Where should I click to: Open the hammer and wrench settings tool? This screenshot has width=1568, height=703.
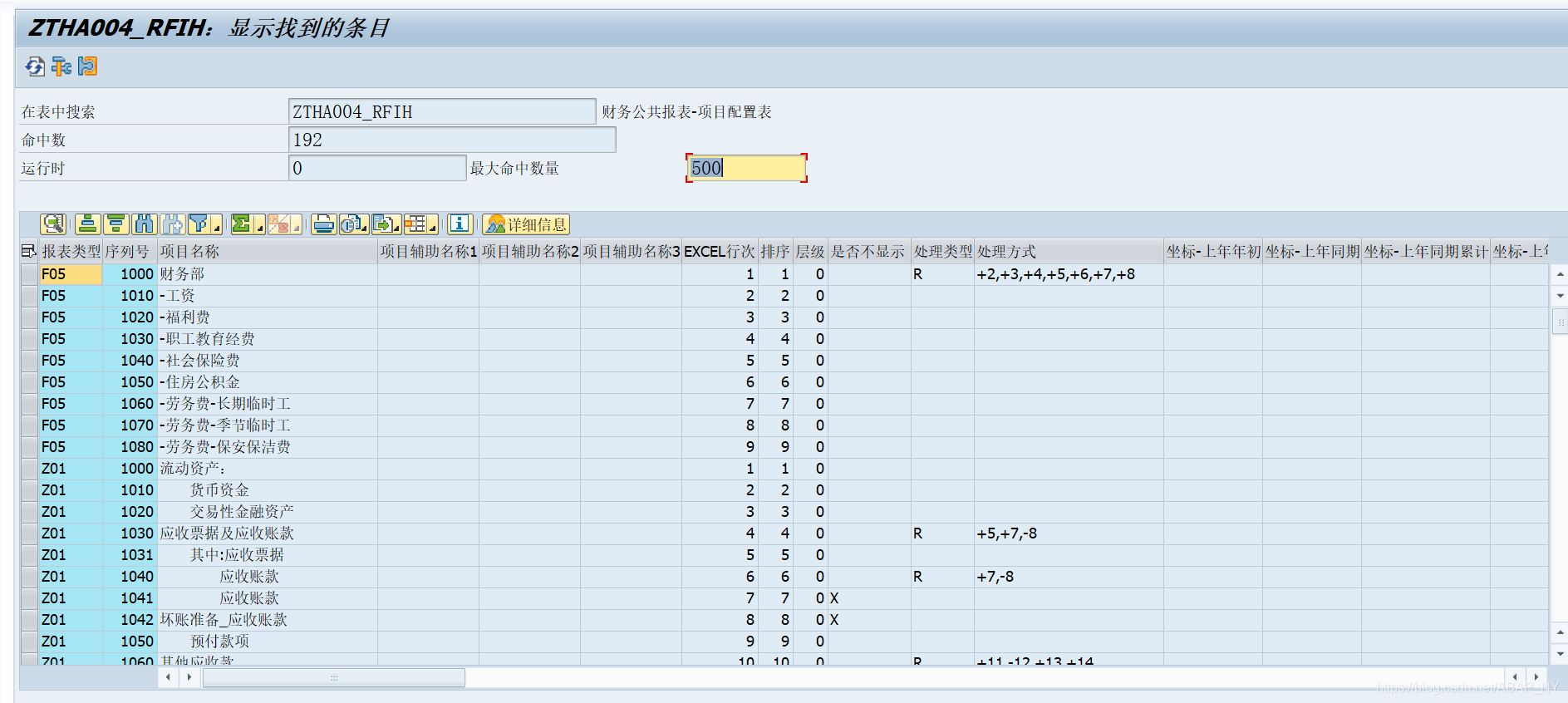61,66
